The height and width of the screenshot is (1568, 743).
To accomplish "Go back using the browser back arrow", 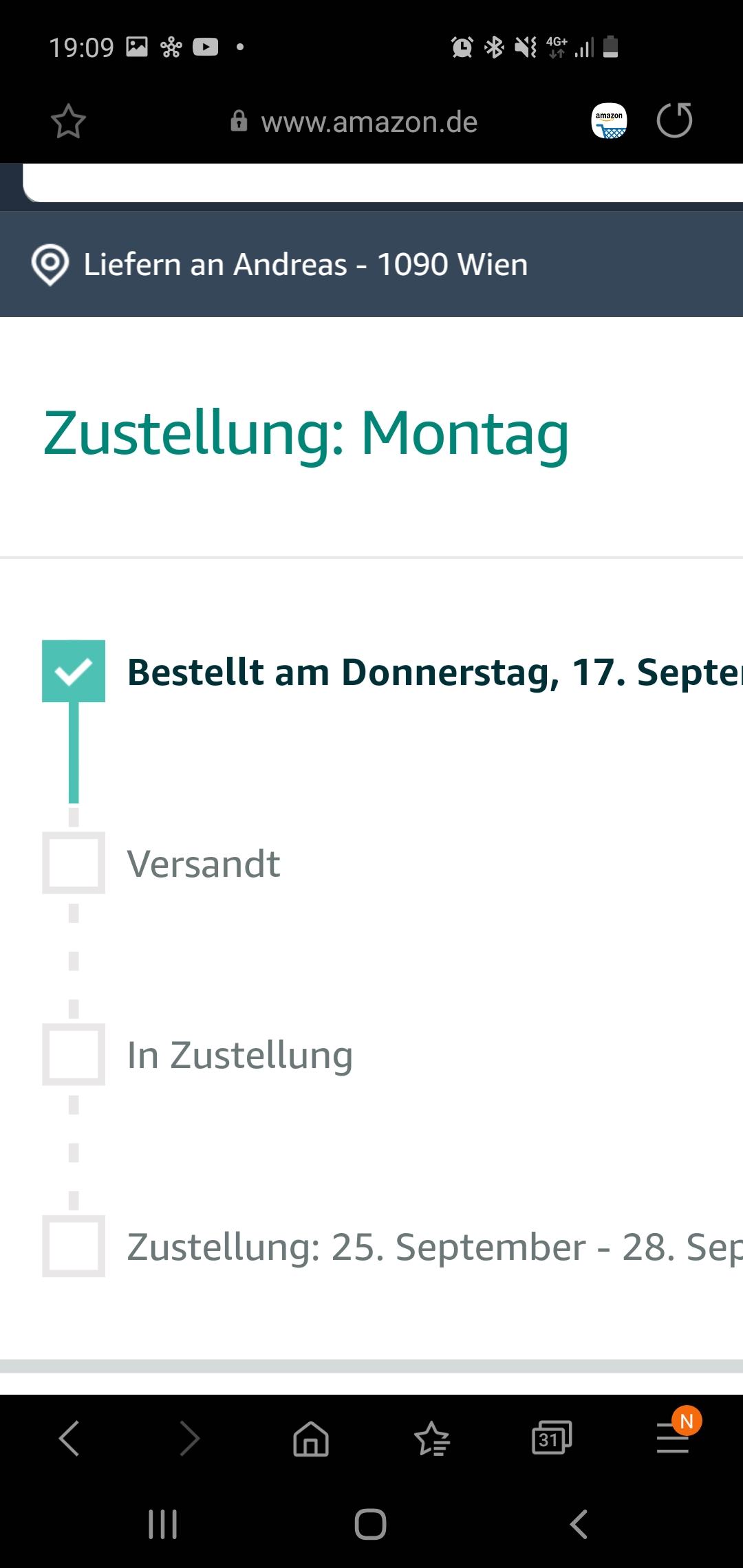I will click(x=69, y=1438).
